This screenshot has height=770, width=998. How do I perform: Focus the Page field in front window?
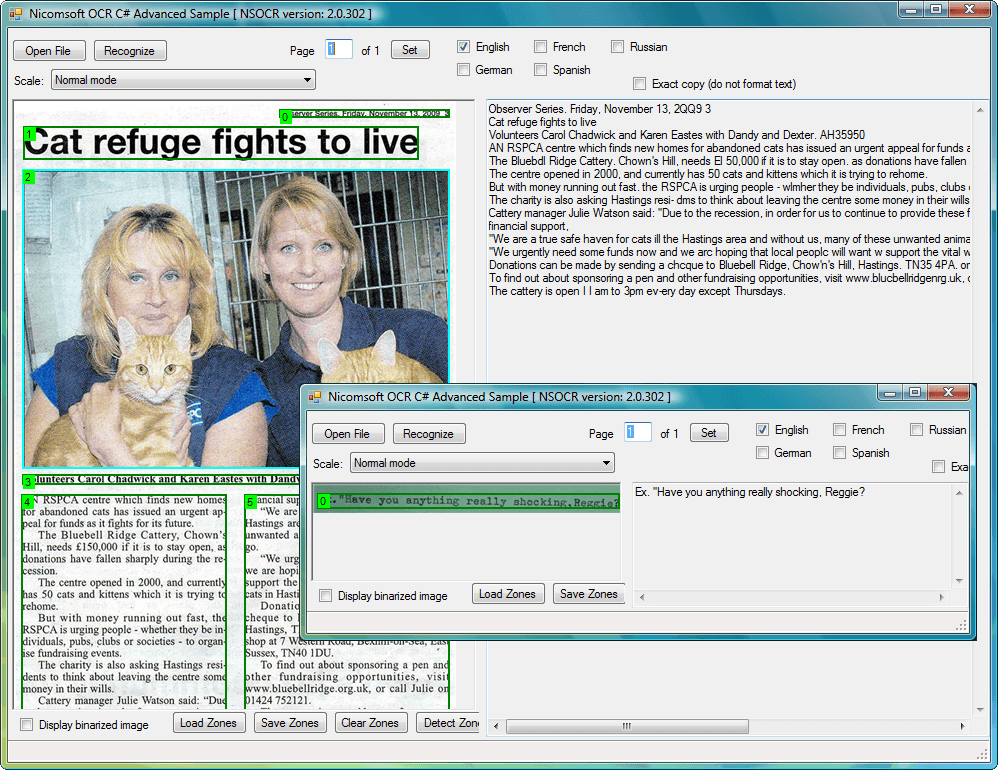638,433
